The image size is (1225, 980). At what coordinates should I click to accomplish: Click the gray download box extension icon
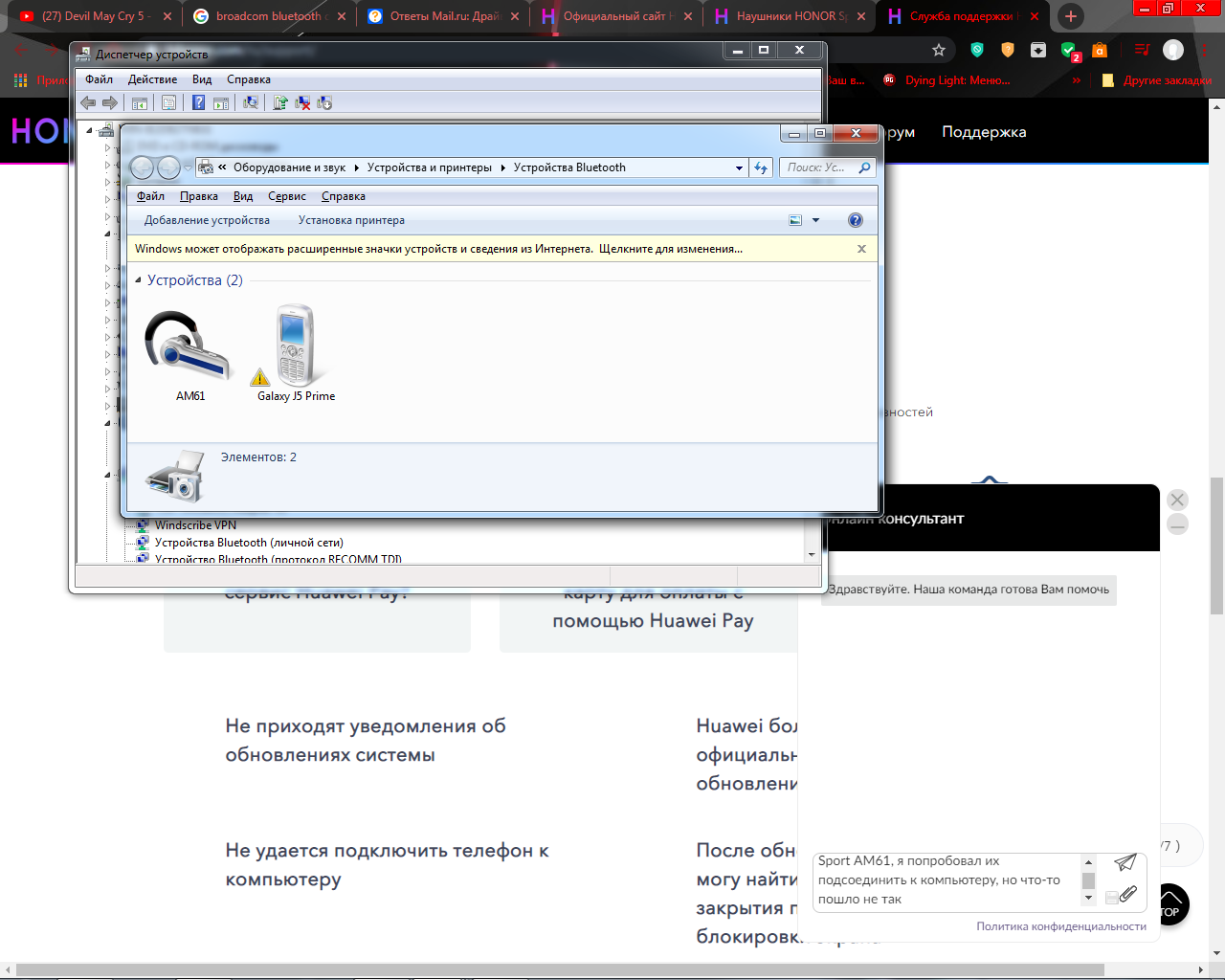point(1038,50)
